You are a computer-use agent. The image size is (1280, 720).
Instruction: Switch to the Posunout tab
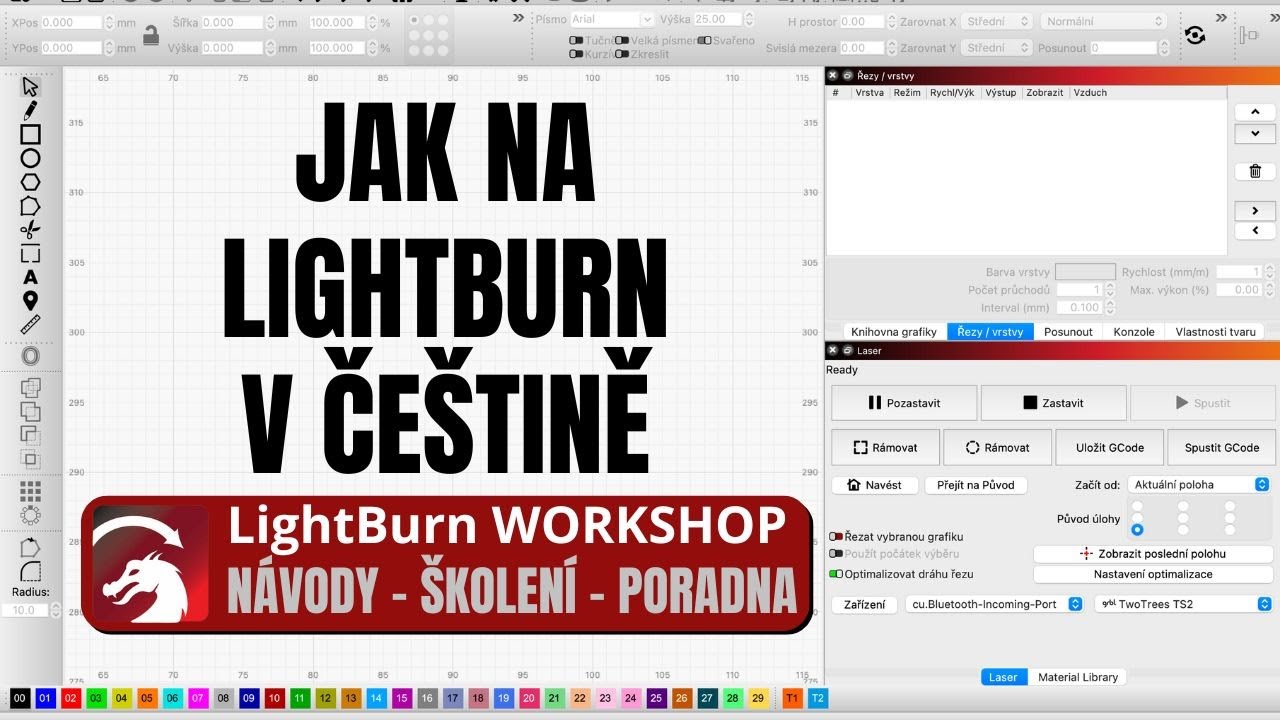click(1068, 332)
